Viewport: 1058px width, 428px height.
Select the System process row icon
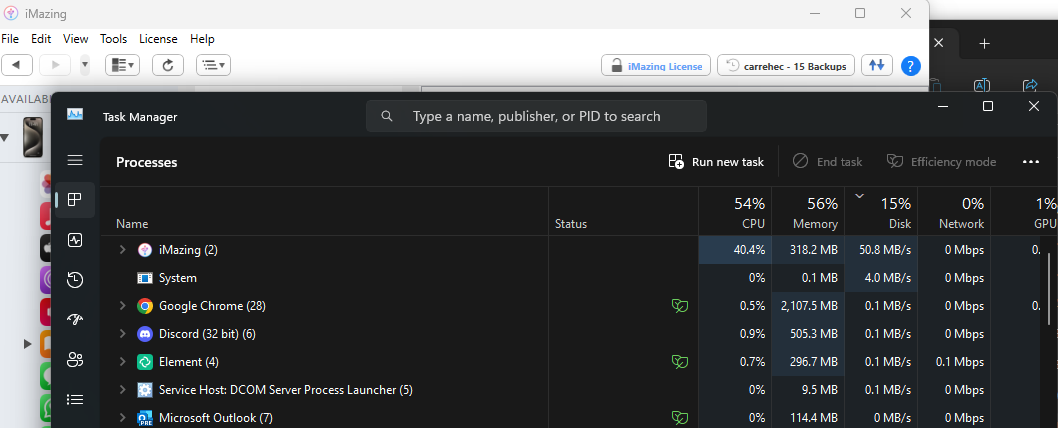(x=144, y=278)
